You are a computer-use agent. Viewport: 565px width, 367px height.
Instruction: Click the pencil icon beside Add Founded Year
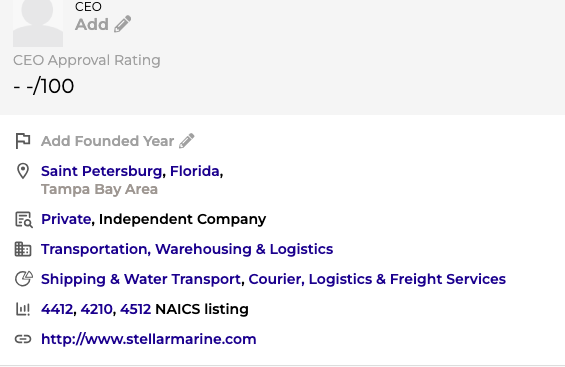point(187,141)
